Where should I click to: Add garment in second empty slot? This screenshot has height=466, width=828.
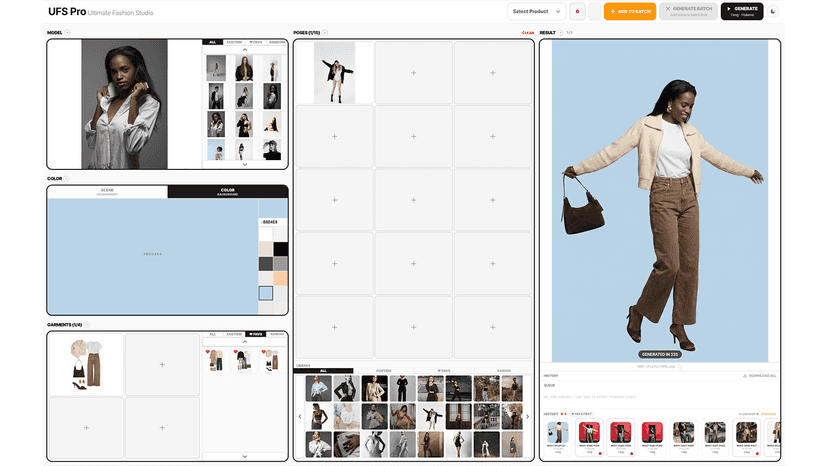[x=162, y=365]
